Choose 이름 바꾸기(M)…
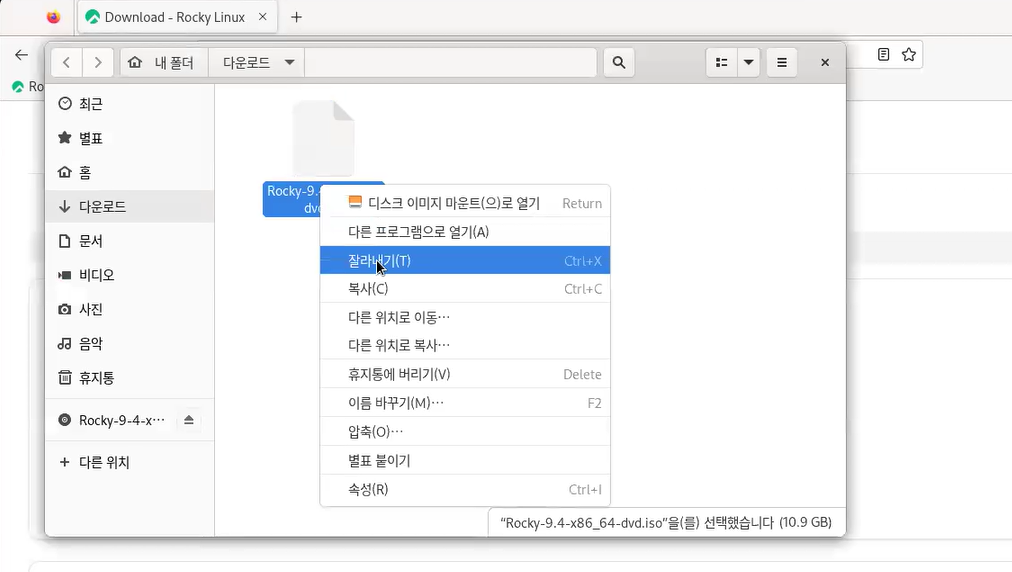 (x=465, y=403)
